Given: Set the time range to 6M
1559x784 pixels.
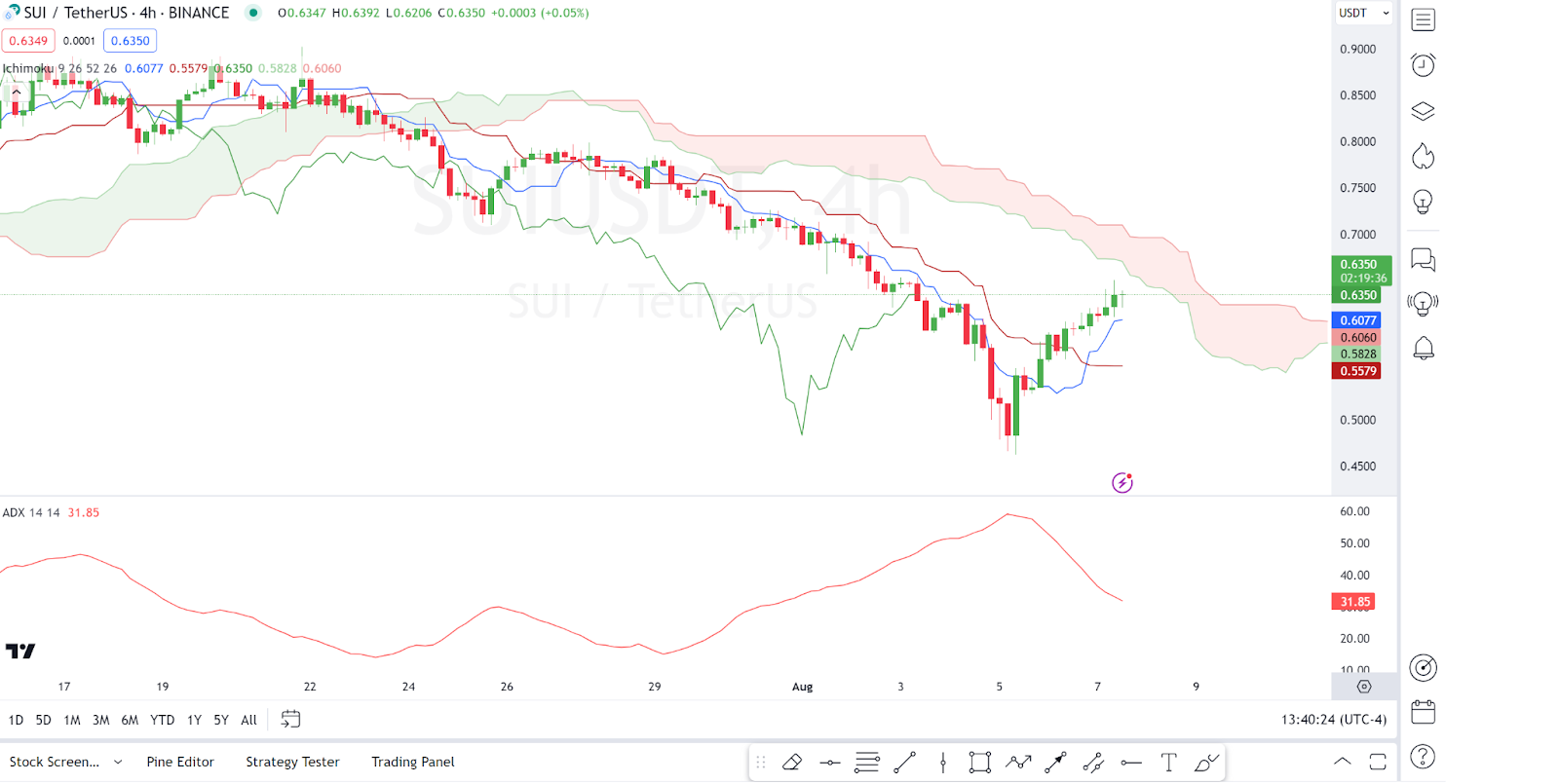Looking at the screenshot, I should pos(130,720).
